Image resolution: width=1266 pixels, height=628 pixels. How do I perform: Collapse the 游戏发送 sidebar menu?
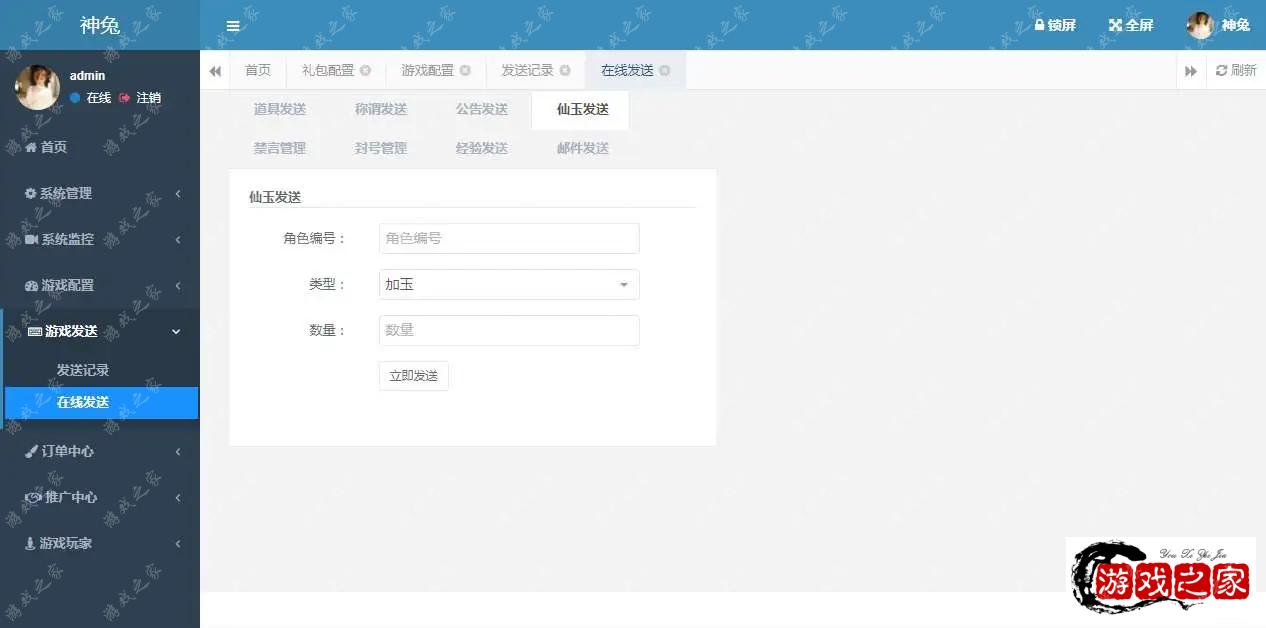(100, 331)
